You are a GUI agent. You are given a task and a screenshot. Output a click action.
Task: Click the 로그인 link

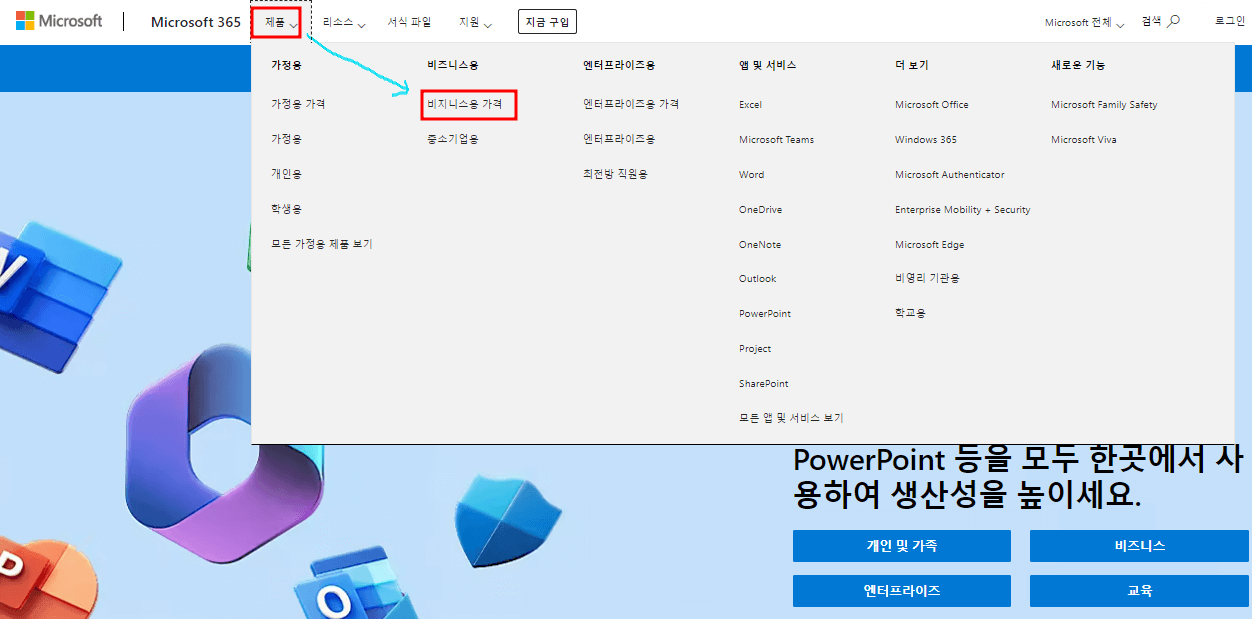point(1230,21)
